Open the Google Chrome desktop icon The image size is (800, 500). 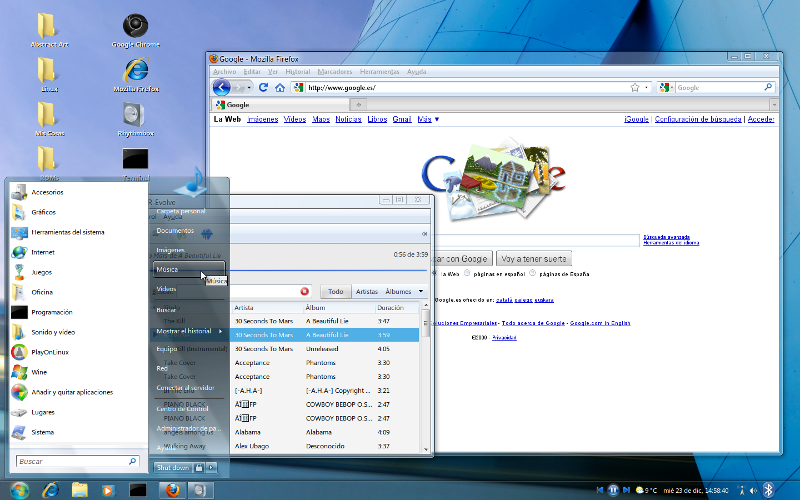coord(135,31)
